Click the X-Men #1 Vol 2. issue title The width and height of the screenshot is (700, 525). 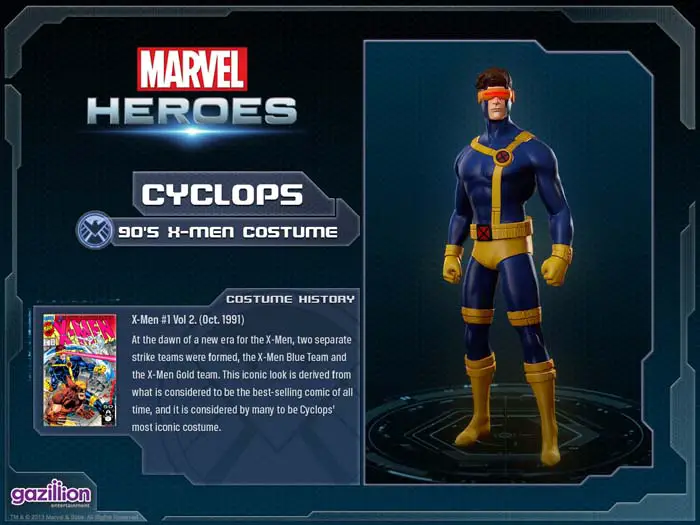coord(188,320)
